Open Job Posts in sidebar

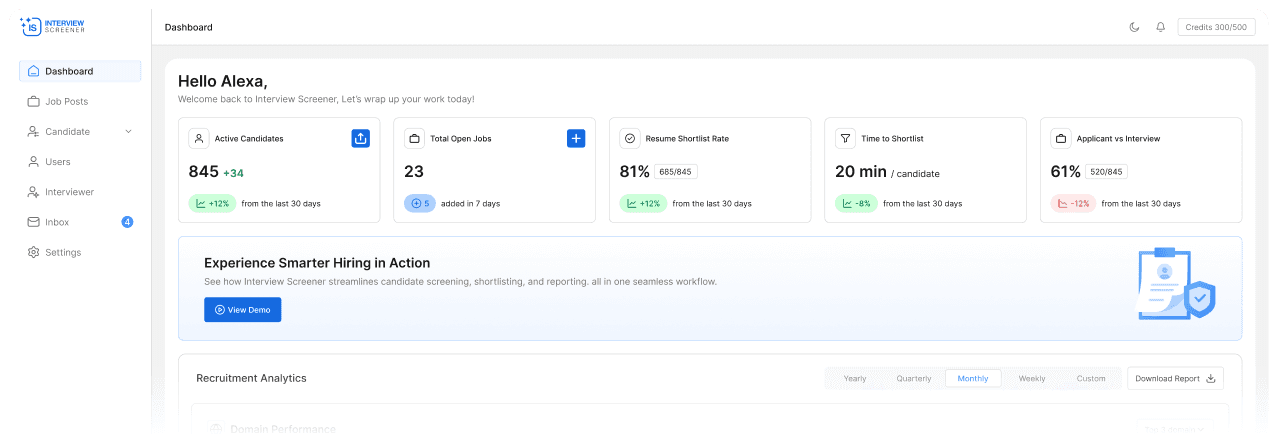coord(80,101)
